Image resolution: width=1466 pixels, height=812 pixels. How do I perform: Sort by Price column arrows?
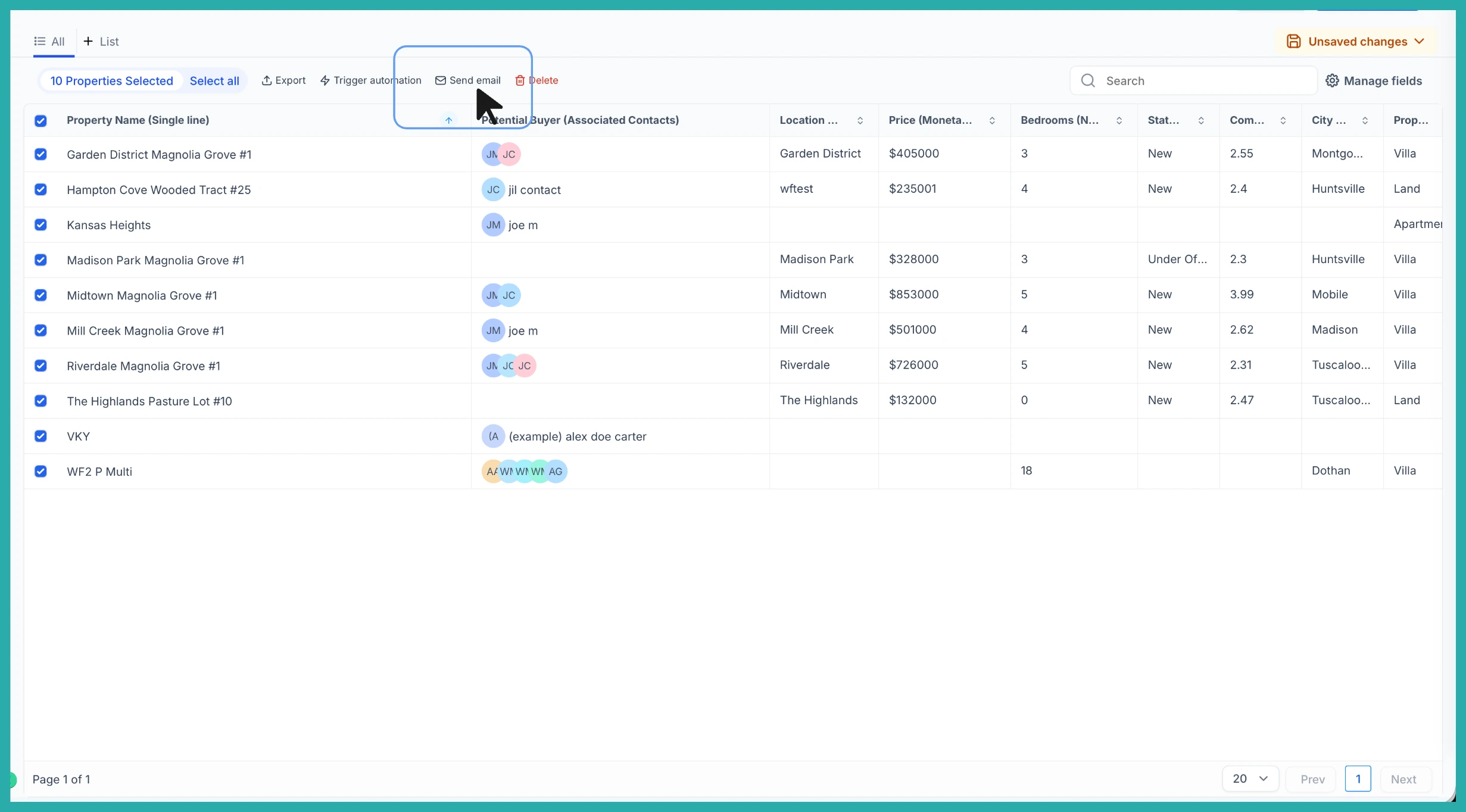[992, 120]
